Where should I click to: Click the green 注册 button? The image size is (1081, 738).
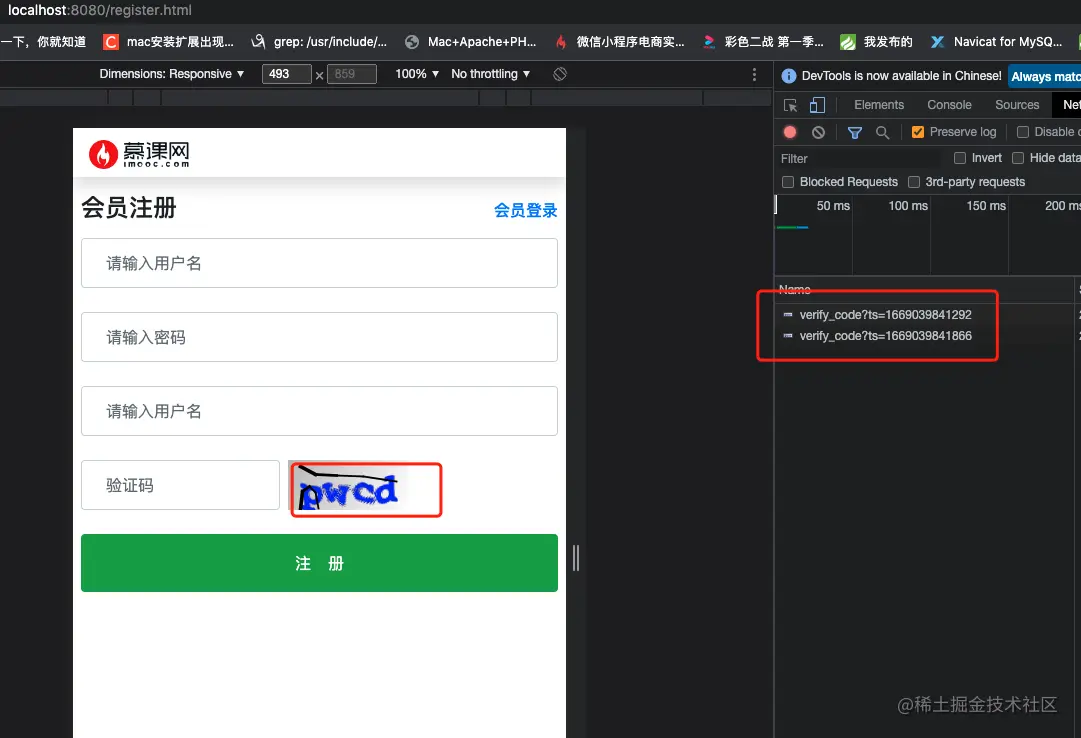pos(319,563)
